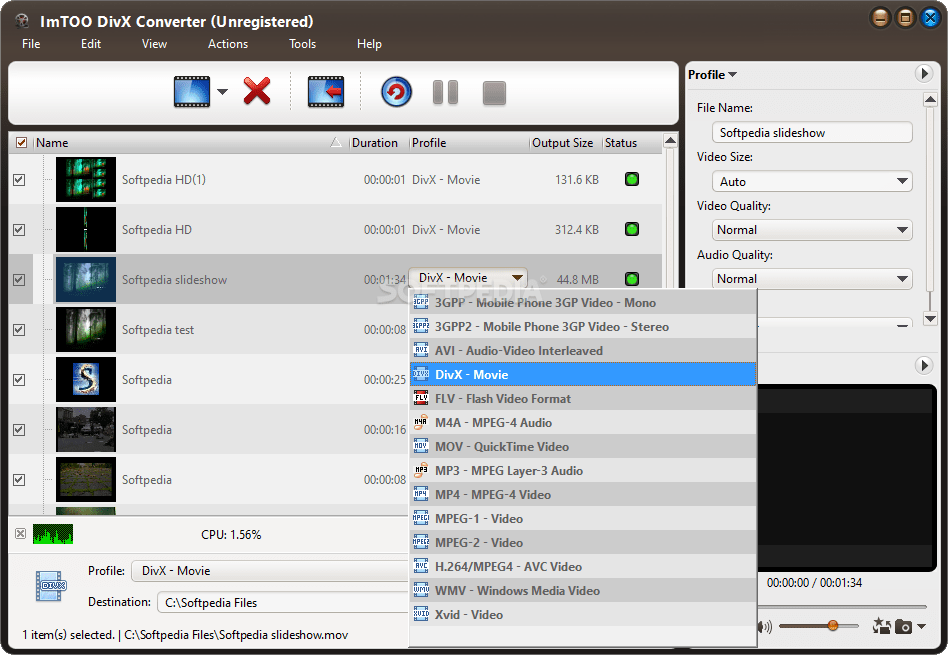Uncheck the Softpedia HD row checkbox
Screen dimensions: 948x655
19,230
